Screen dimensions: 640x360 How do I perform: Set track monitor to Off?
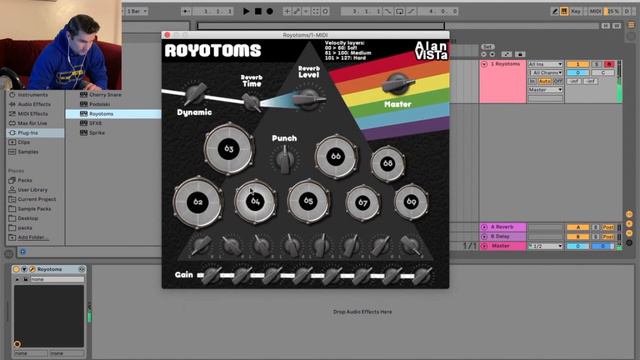558,81
